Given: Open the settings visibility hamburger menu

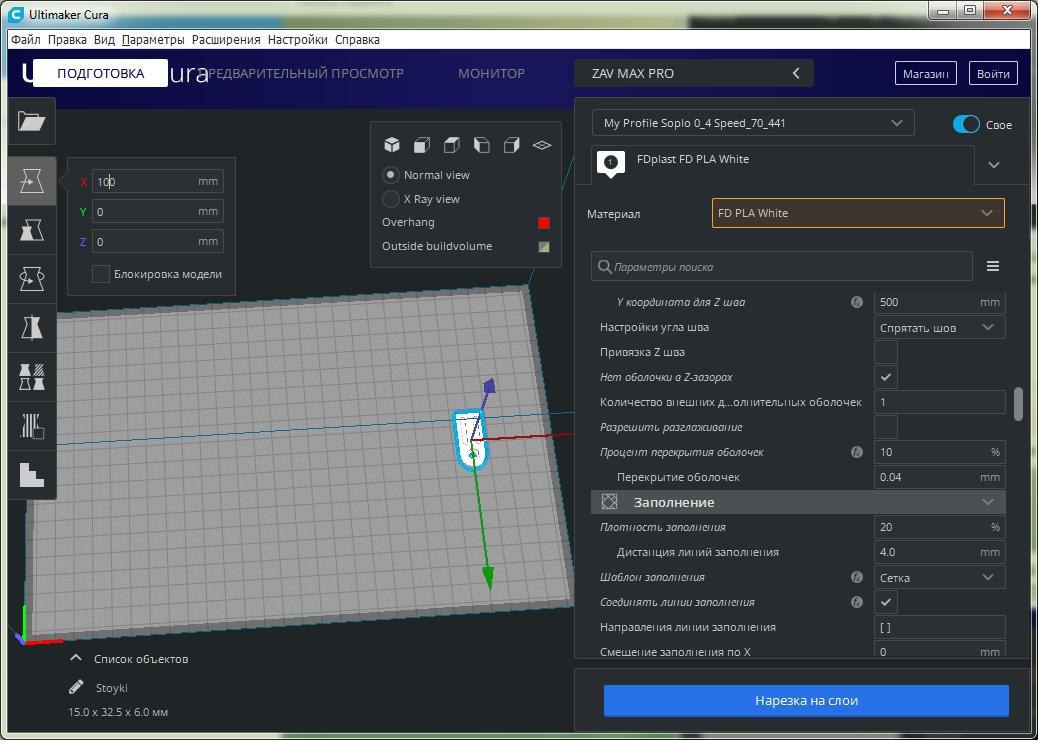Looking at the screenshot, I should coord(992,266).
